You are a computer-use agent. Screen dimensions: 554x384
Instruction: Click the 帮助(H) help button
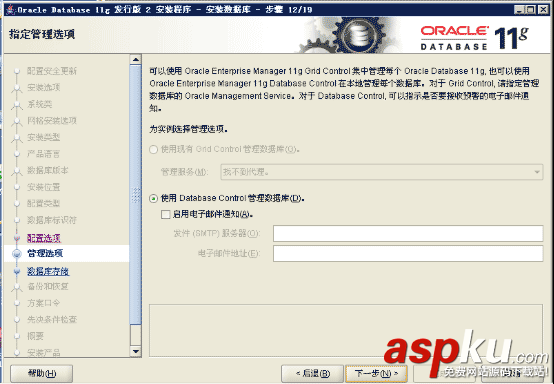point(42,373)
